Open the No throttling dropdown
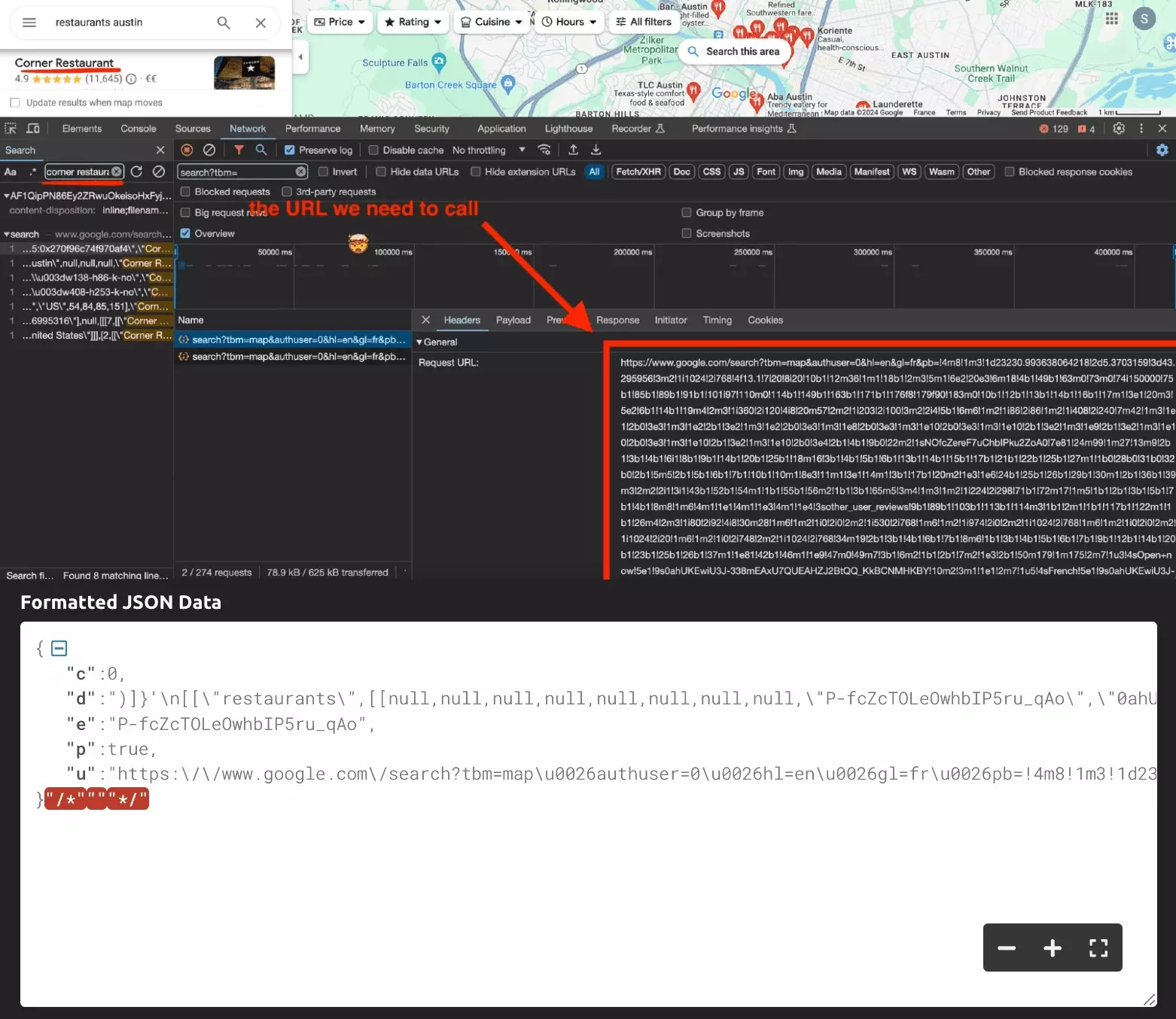The image size is (1176, 1019). 488,150
